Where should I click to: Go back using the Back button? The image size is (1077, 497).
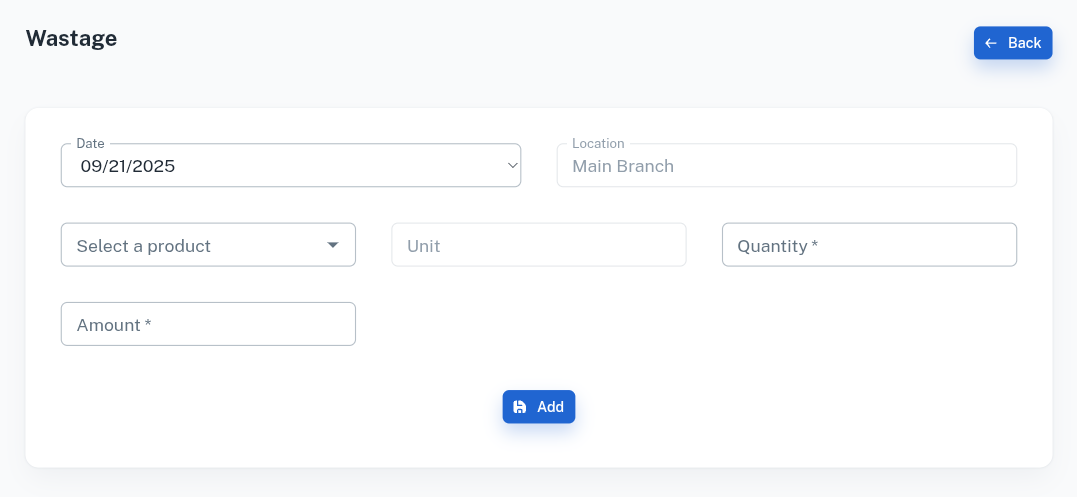(1013, 43)
